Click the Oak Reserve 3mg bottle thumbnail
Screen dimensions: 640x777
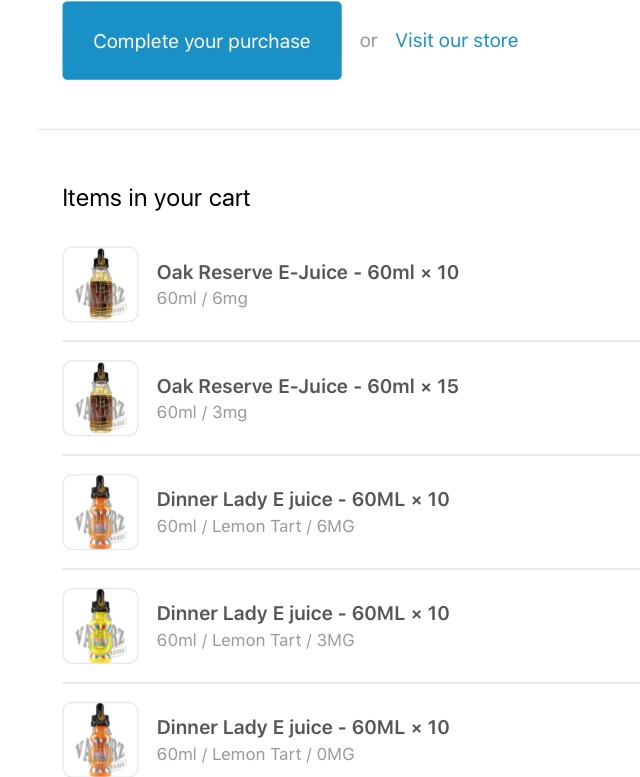coord(100,398)
